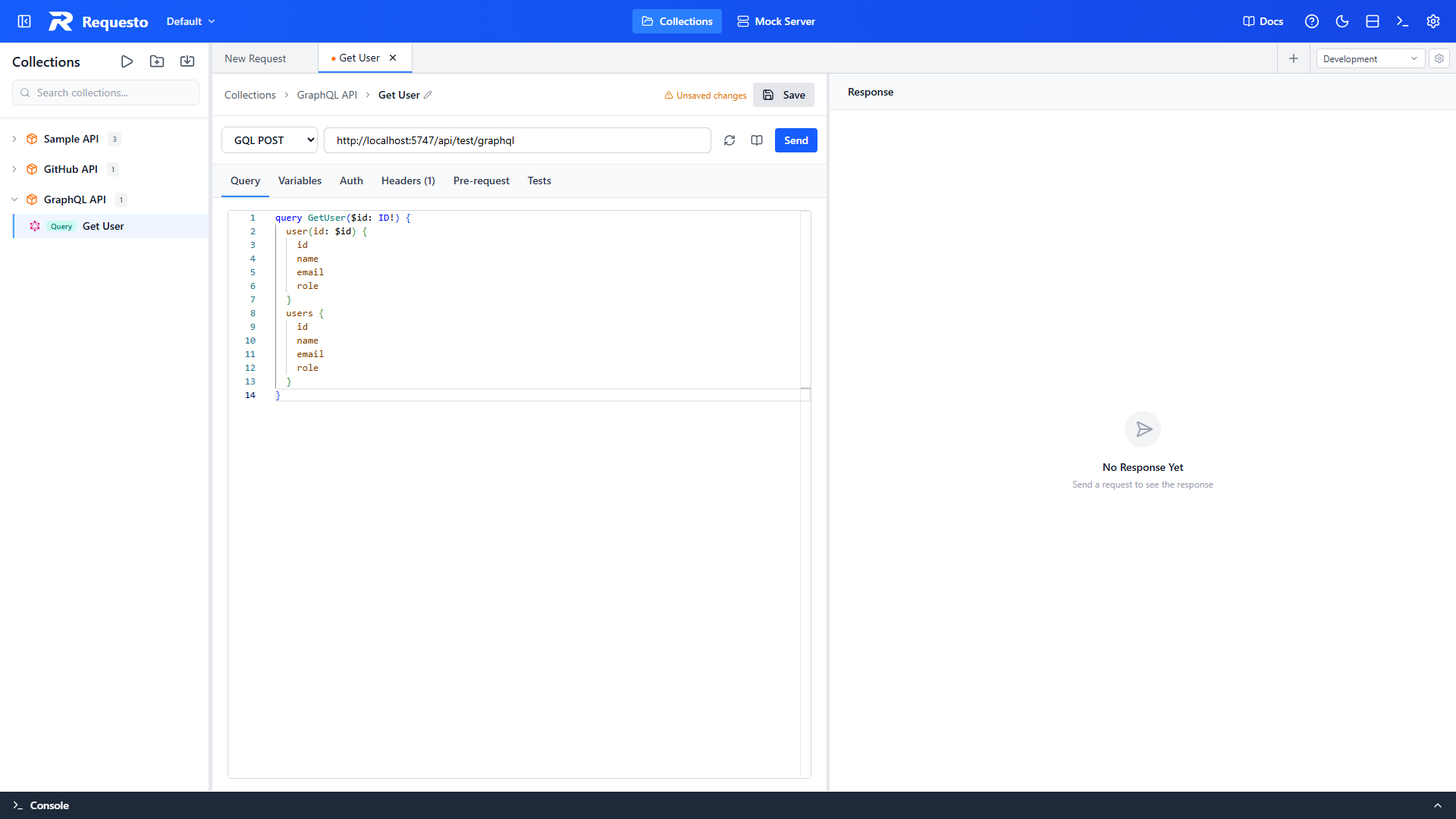The image size is (1456, 819).
Task: Click the Unsaved changes warning
Action: tap(705, 96)
